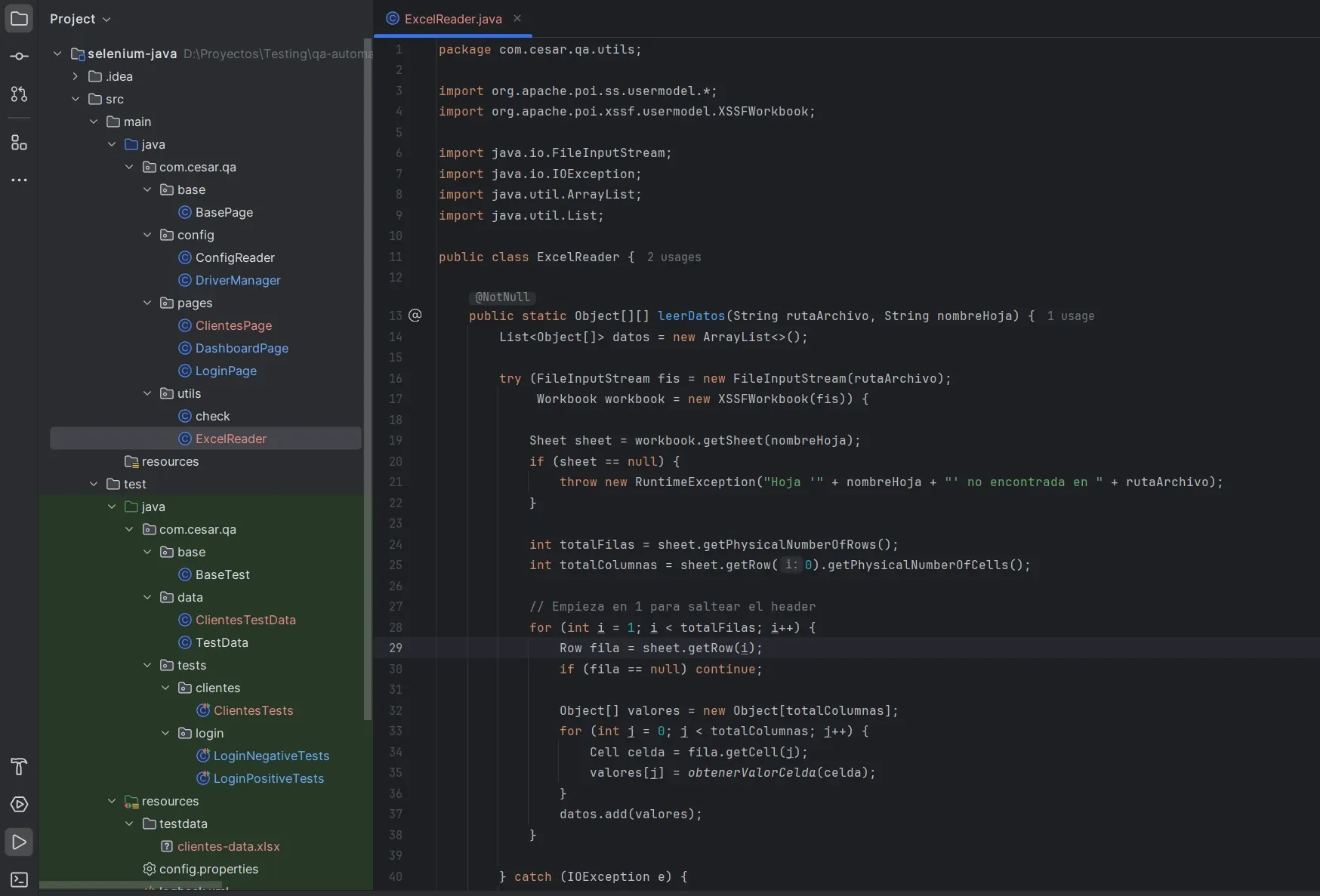The height and width of the screenshot is (896, 1320).
Task: Show the file Structure tool window
Action: coord(19,143)
